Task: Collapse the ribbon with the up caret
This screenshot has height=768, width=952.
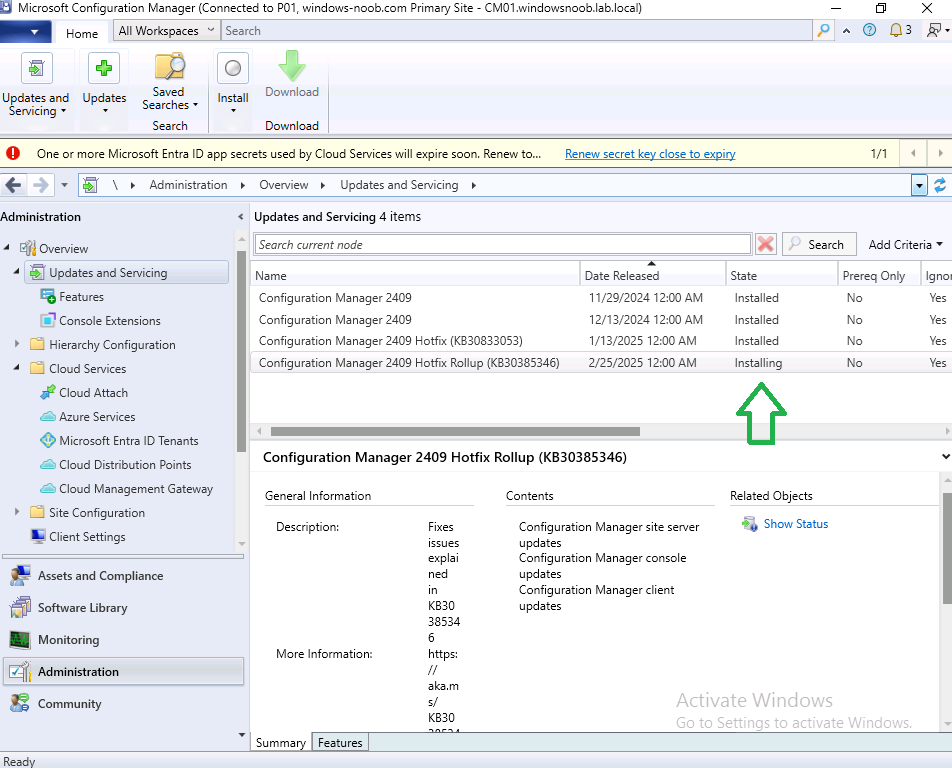Action: (846, 30)
